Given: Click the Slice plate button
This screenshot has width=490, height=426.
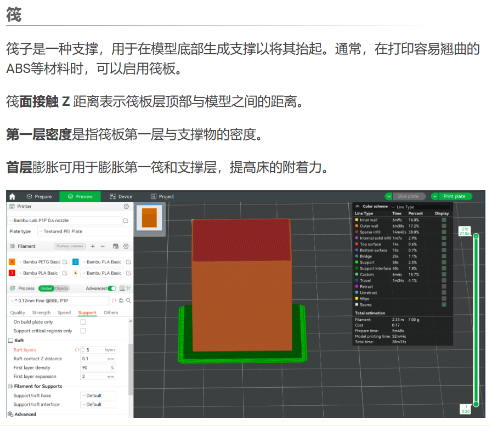Looking at the screenshot, I should (409, 196).
